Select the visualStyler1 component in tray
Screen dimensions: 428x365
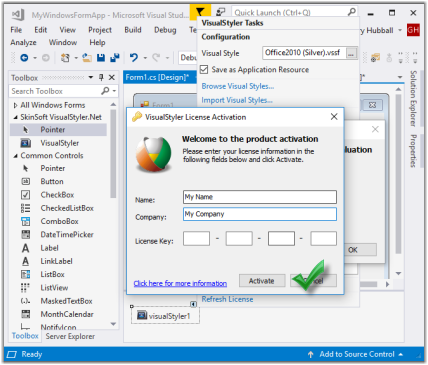[x=164, y=316]
